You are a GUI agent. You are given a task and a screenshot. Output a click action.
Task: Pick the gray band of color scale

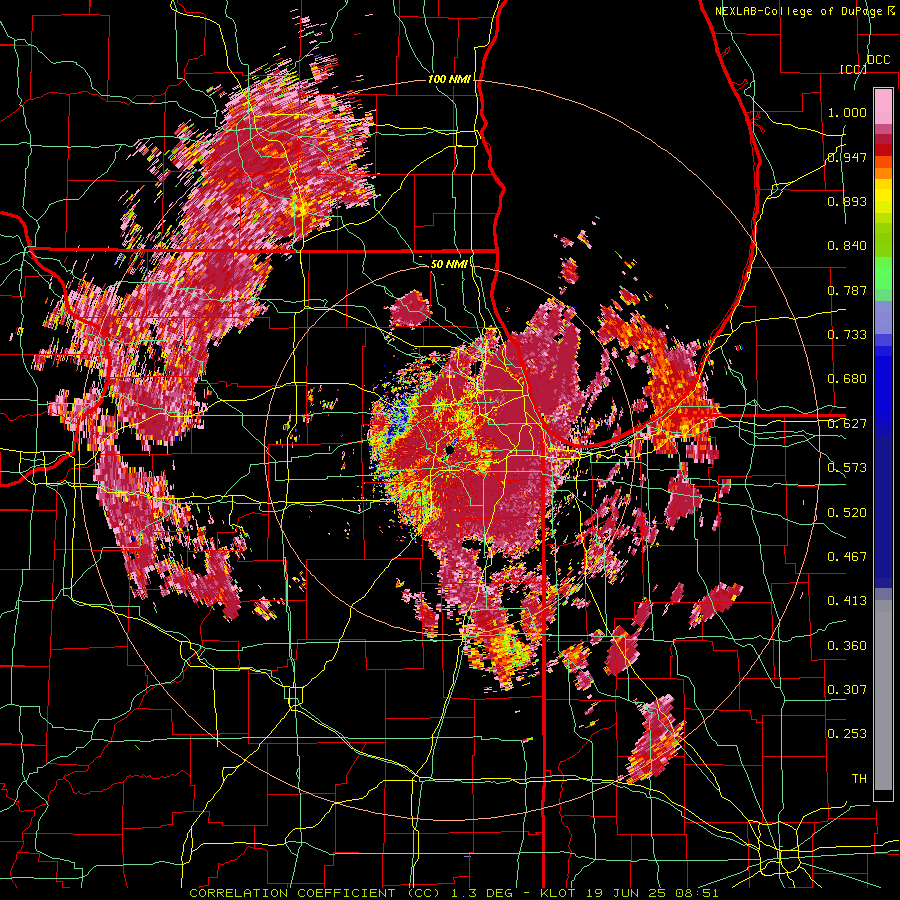pos(883,695)
